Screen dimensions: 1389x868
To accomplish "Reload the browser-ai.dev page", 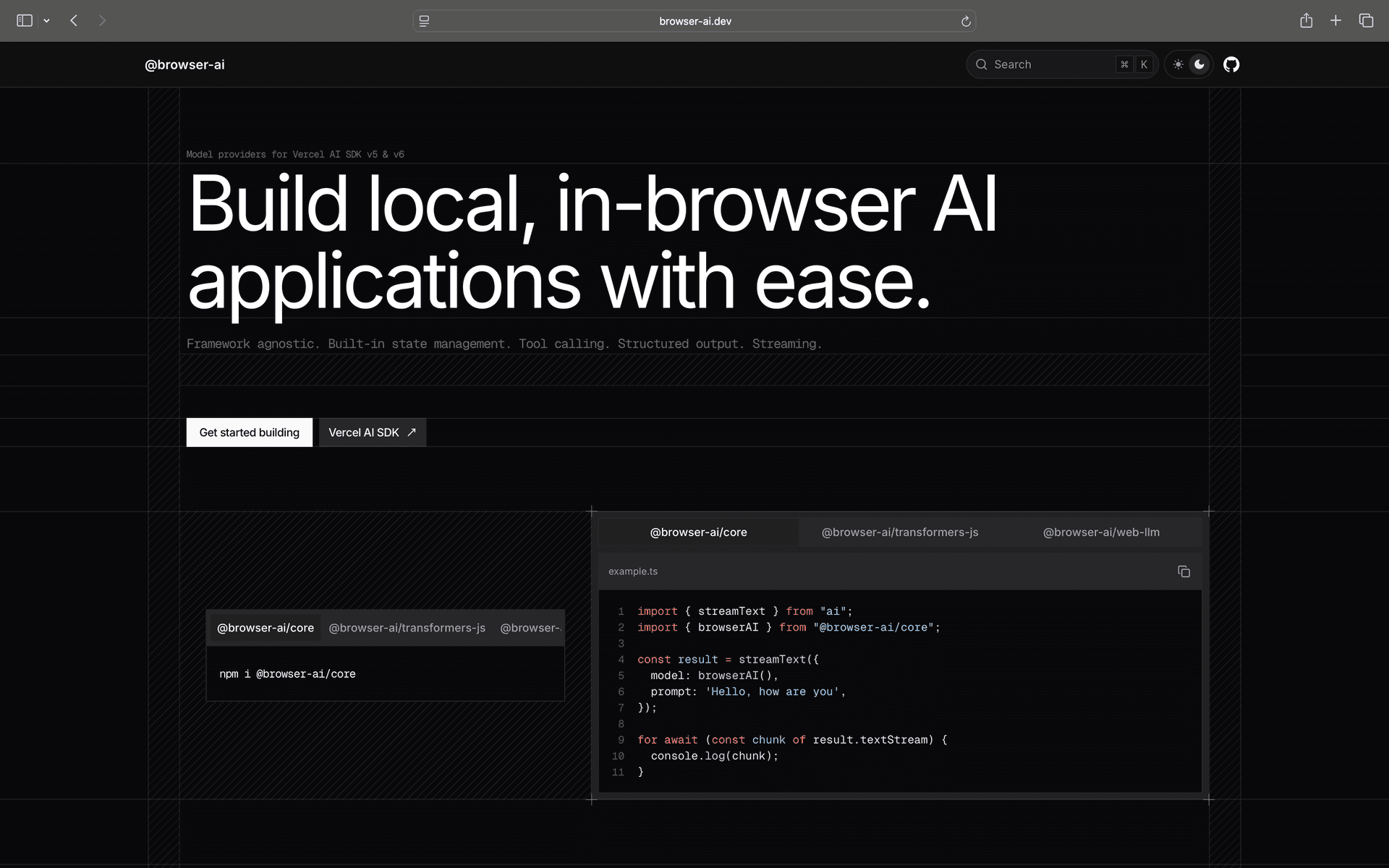I will tap(965, 22).
